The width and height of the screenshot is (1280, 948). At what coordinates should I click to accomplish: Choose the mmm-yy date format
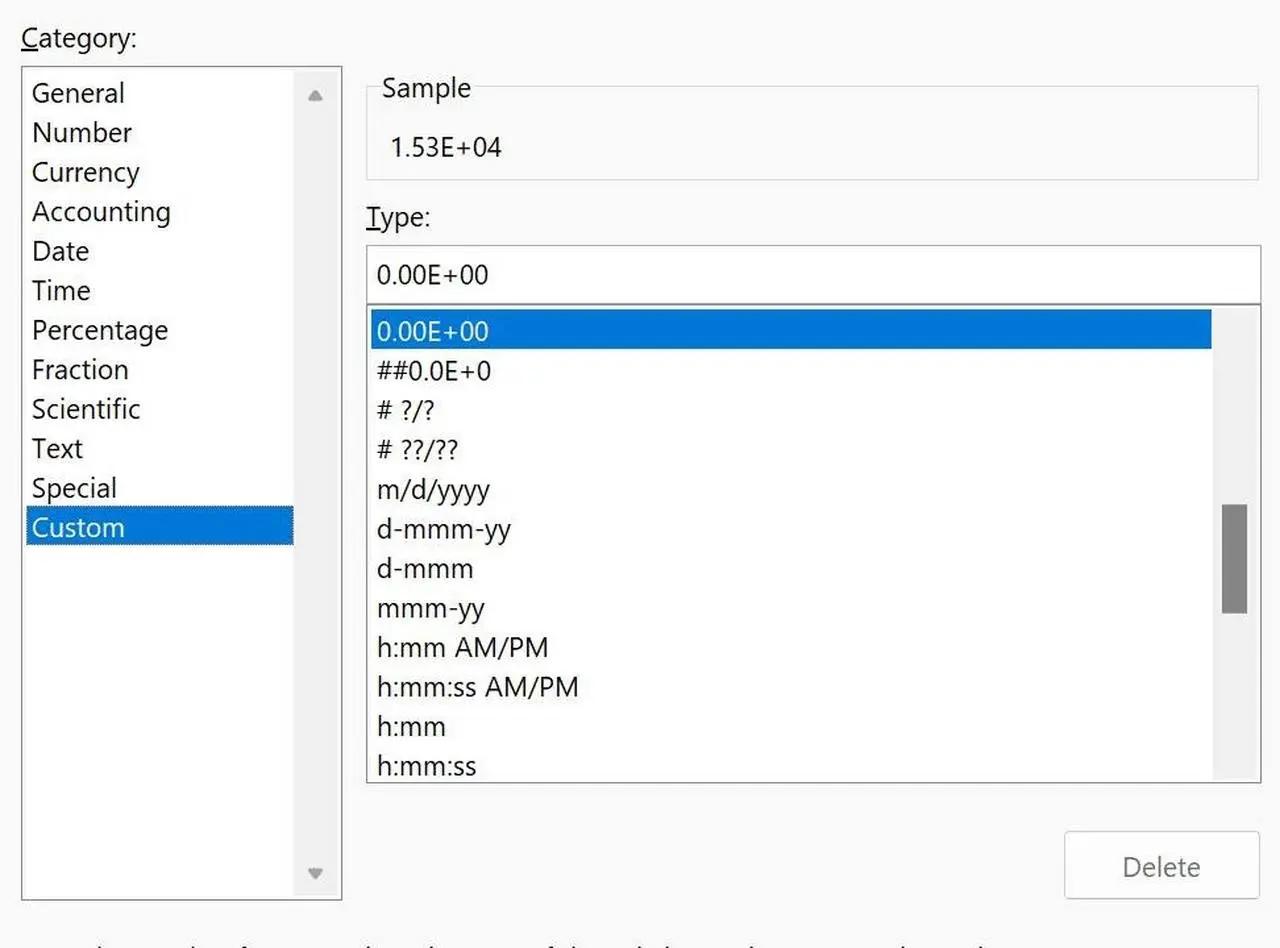click(791, 608)
